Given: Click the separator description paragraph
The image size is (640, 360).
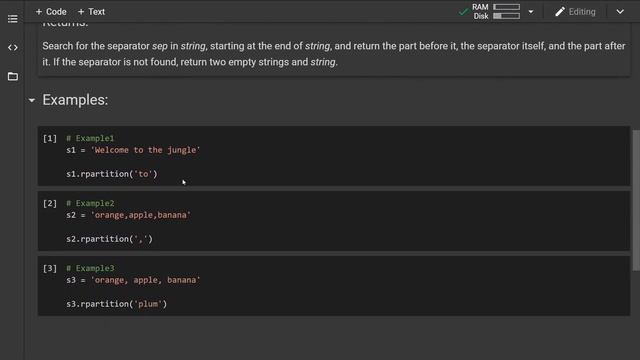Looking at the screenshot, I should (334, 54).
